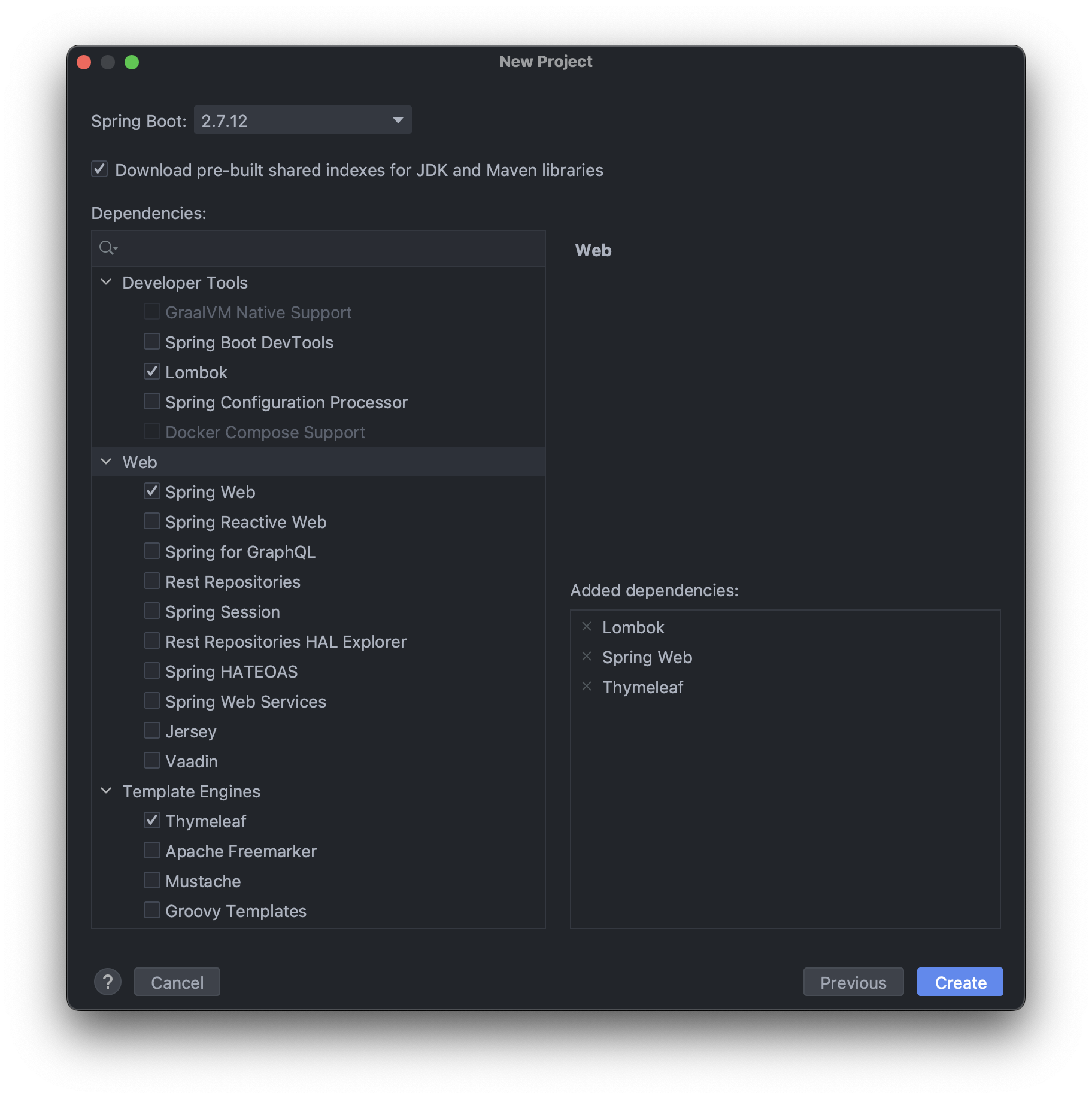Check the Spring Session dependency
This screenshot has height=1099, width=1092.
click(152, 611)
